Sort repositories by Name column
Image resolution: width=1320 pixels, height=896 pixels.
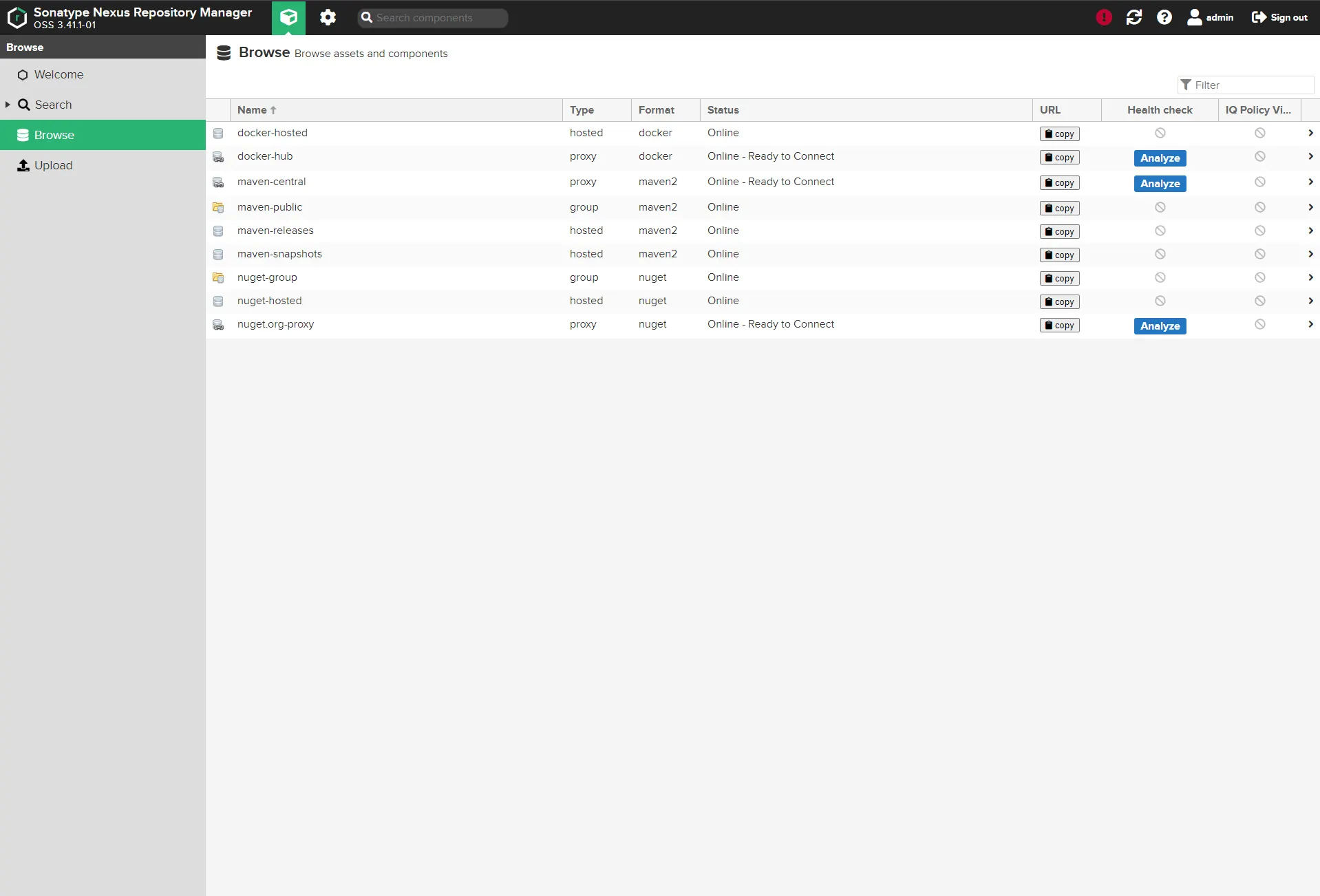pyautogui.click(x=396, y=110)
